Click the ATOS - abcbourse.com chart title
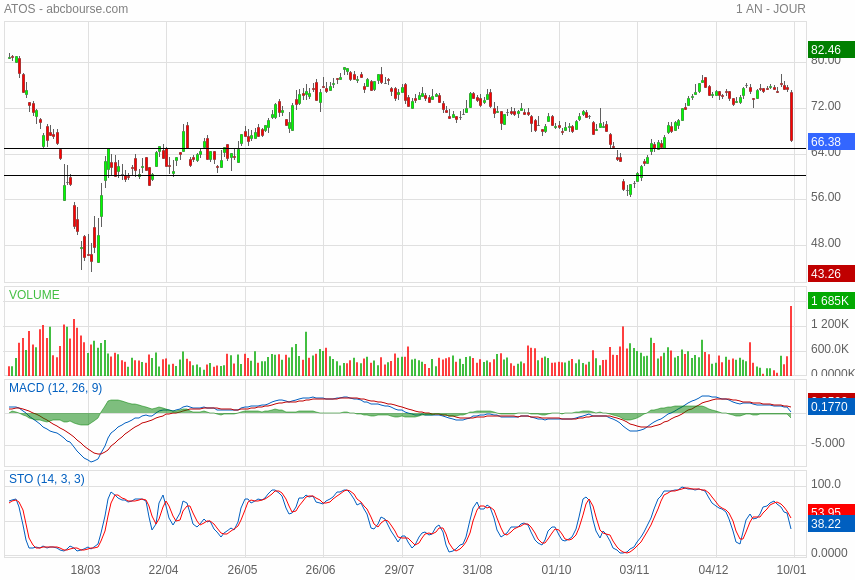The image size is (855, 580). point(66,9)
